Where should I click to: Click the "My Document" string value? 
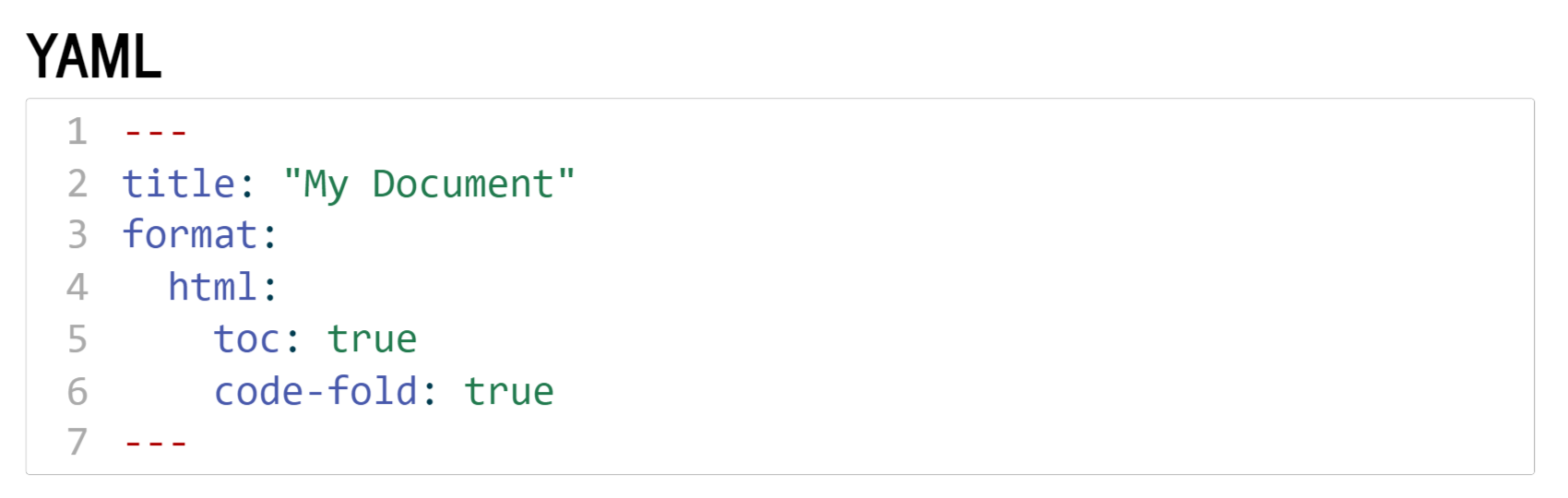click(x=429, y=184)
